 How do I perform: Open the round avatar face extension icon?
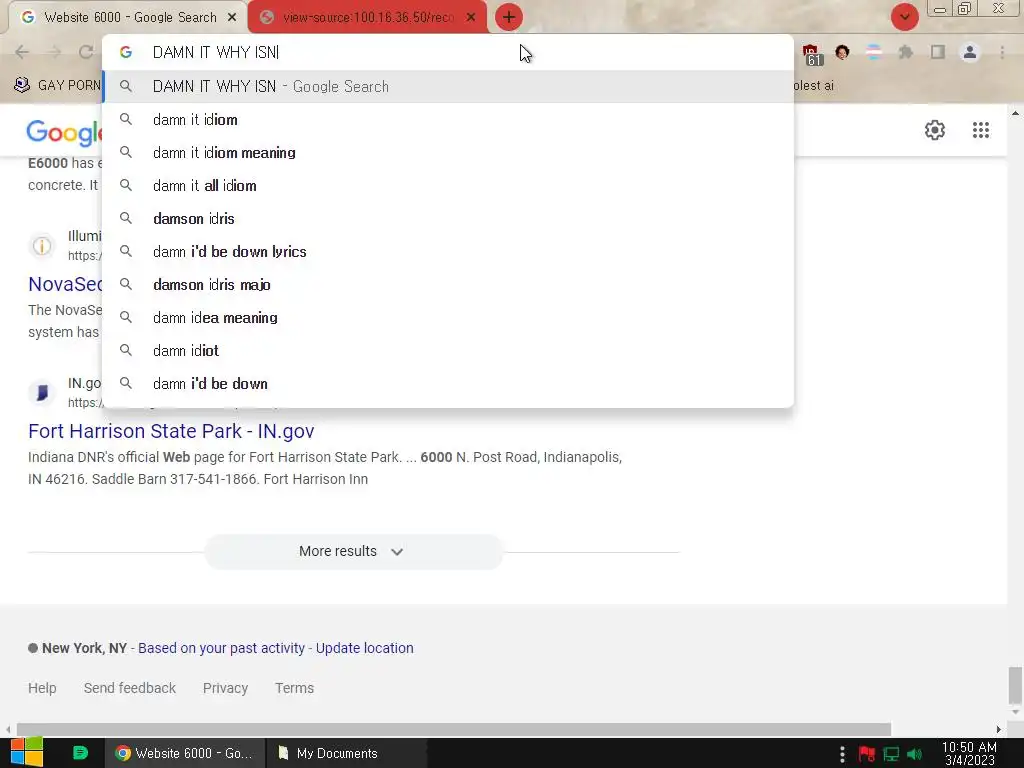tap(842, 52)
